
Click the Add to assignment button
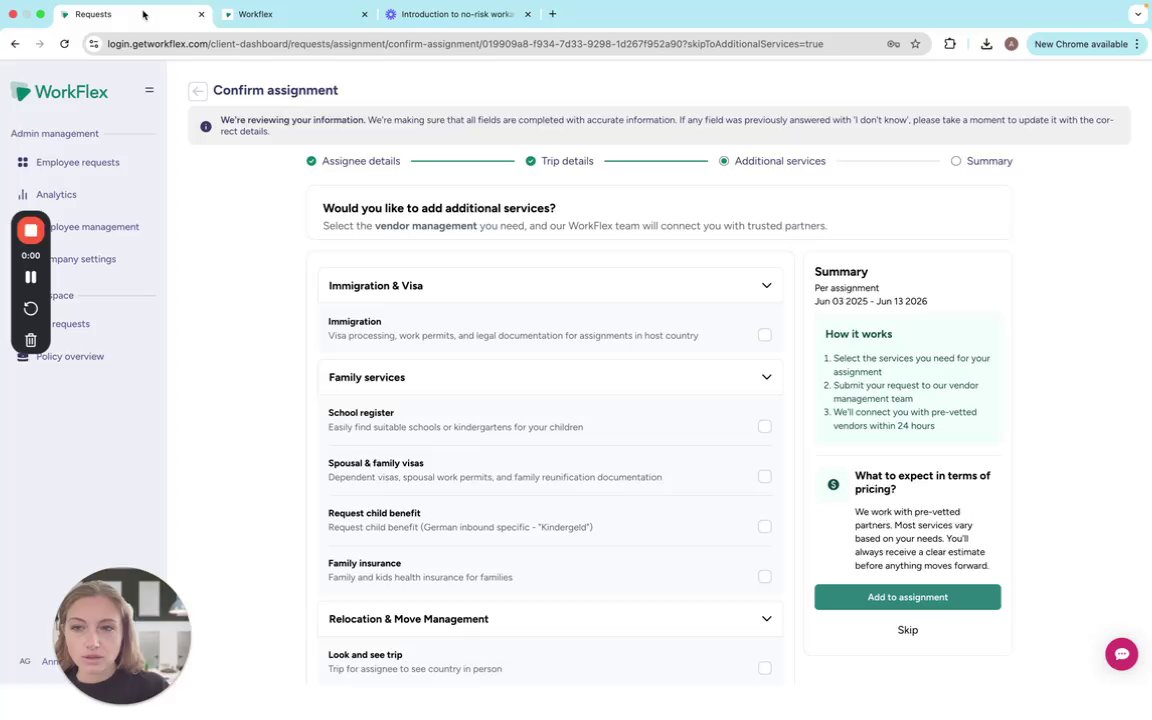(x=907, y=597)
